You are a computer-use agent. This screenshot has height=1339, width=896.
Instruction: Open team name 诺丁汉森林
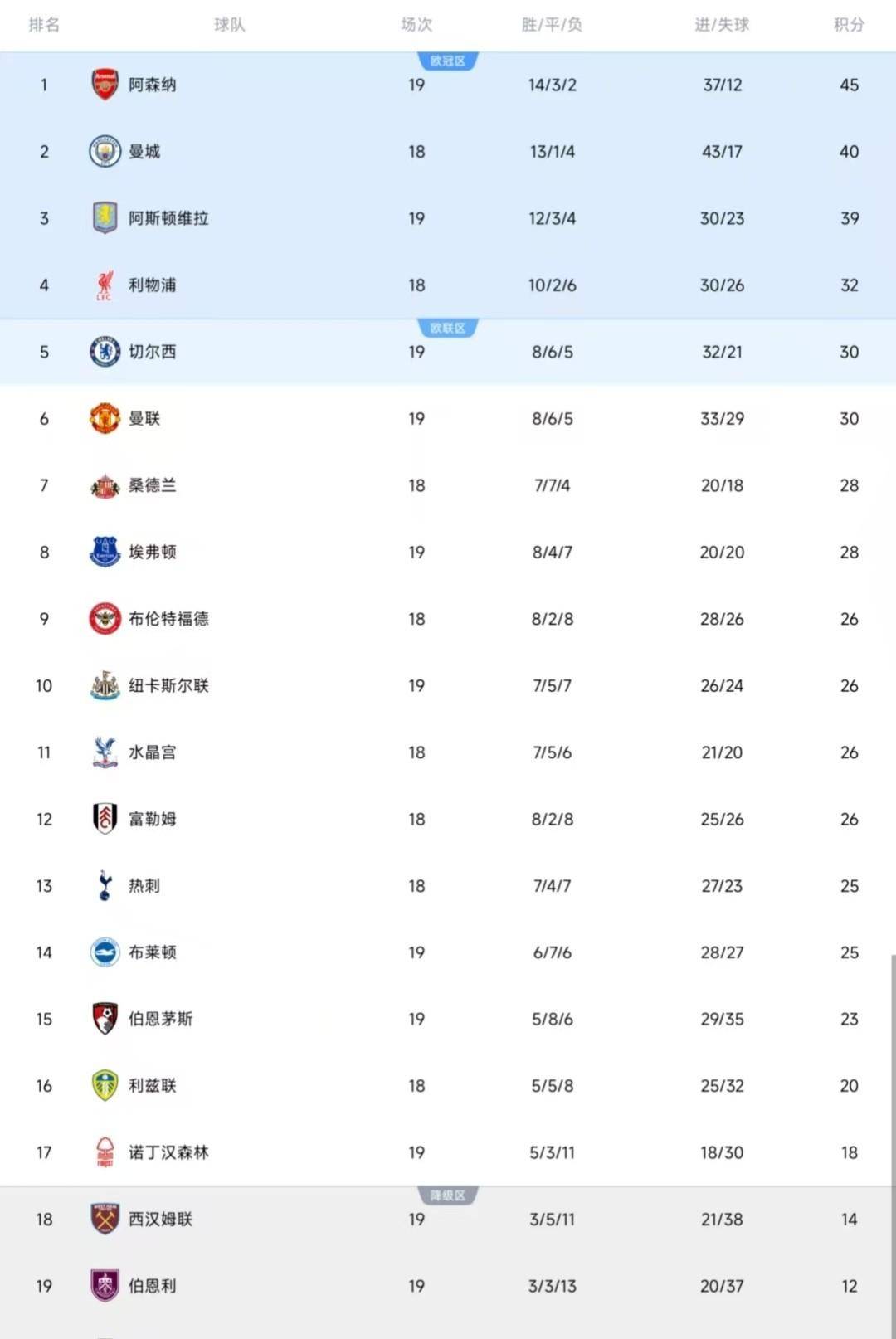[x=168, y=1152]
